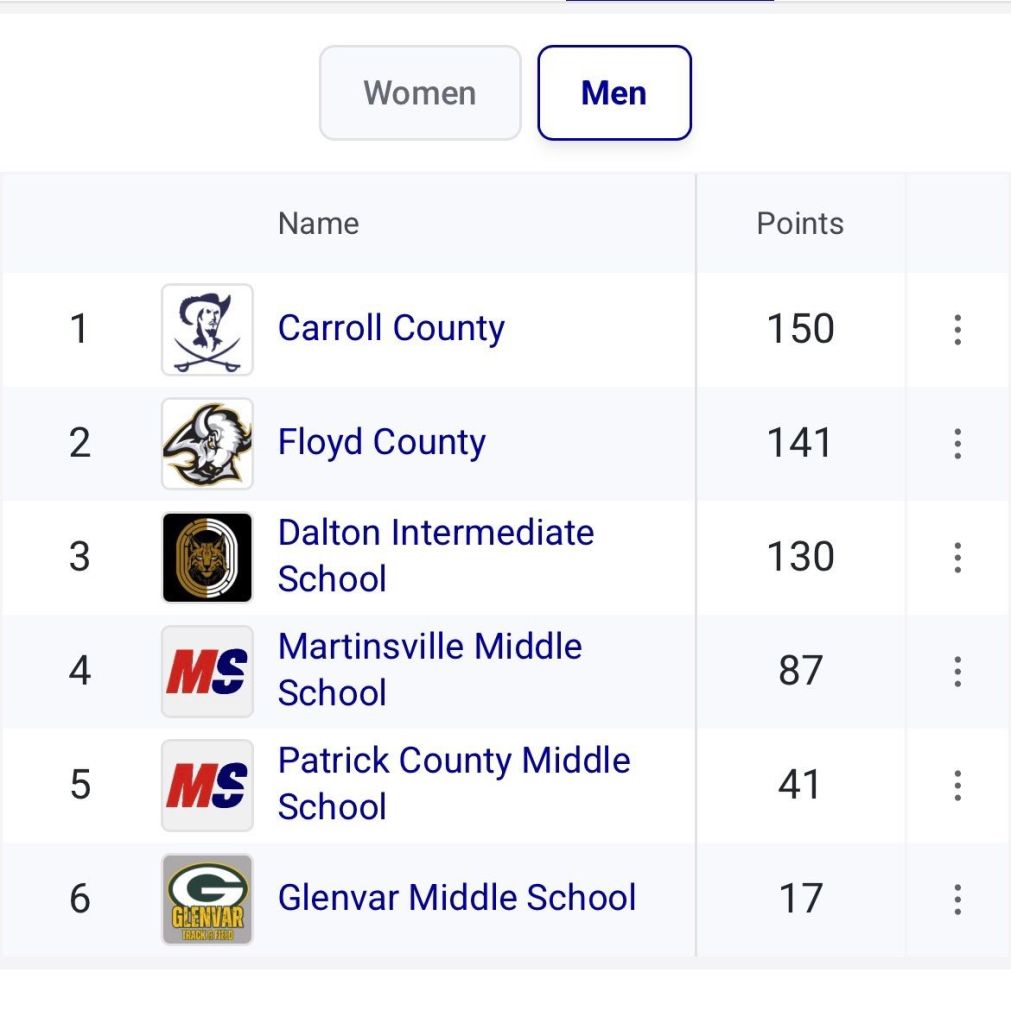Image resolution: width=1011 pixels, height=1023 pixels.
Task: Click Dalton Intermediate School bobcat logo
Action: (207, 557)
